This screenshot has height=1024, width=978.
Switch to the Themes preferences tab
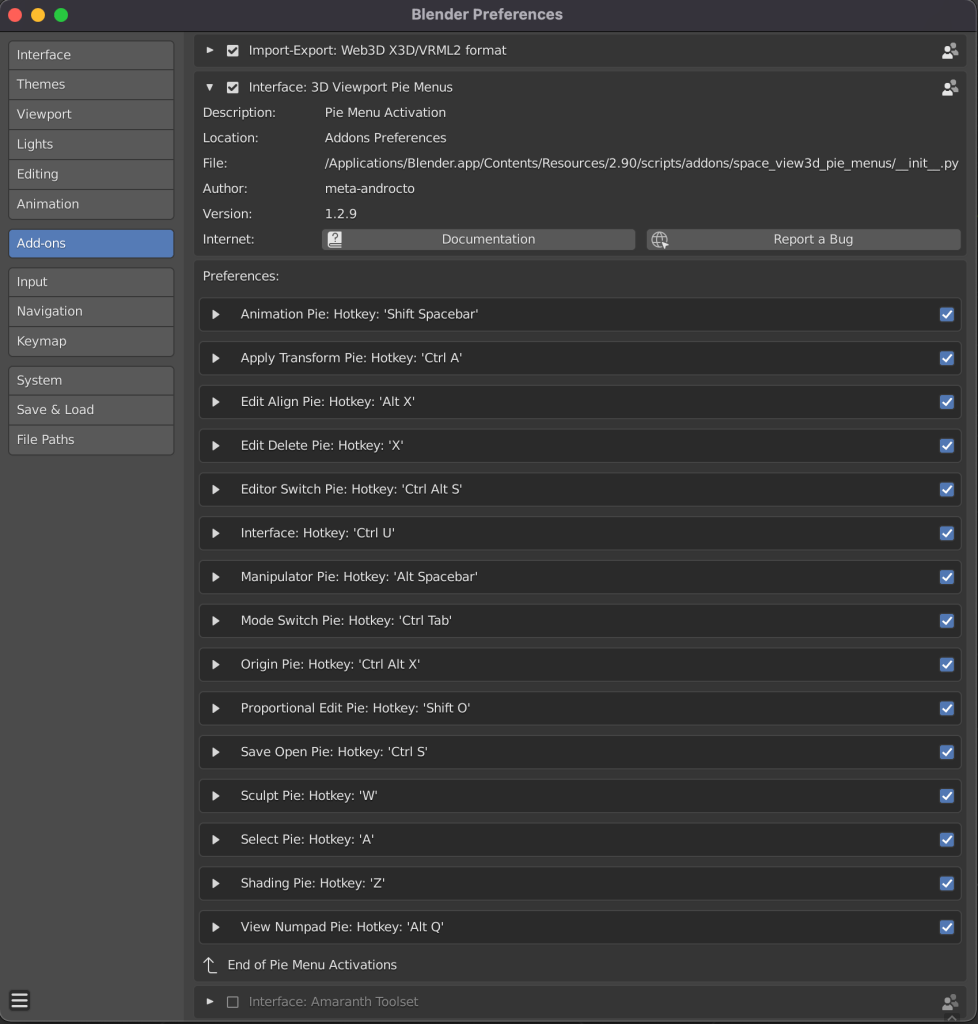(x=90, y=84)
